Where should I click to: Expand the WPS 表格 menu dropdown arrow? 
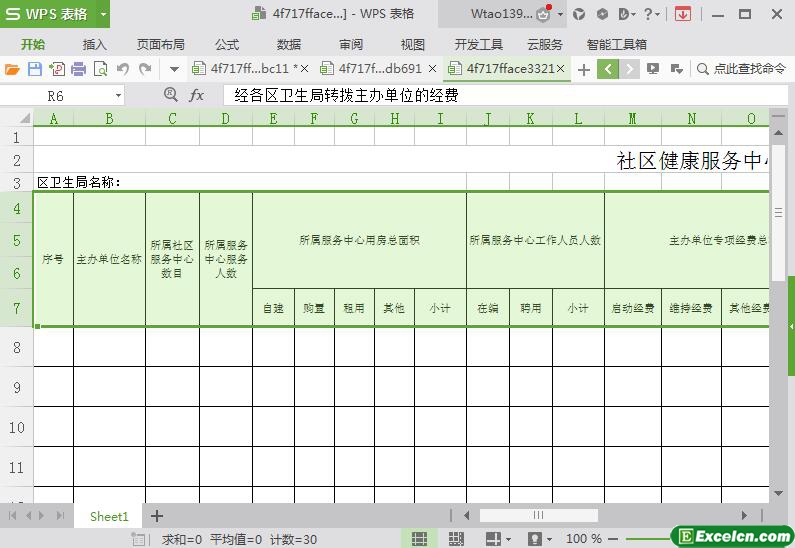coord(103,14)
